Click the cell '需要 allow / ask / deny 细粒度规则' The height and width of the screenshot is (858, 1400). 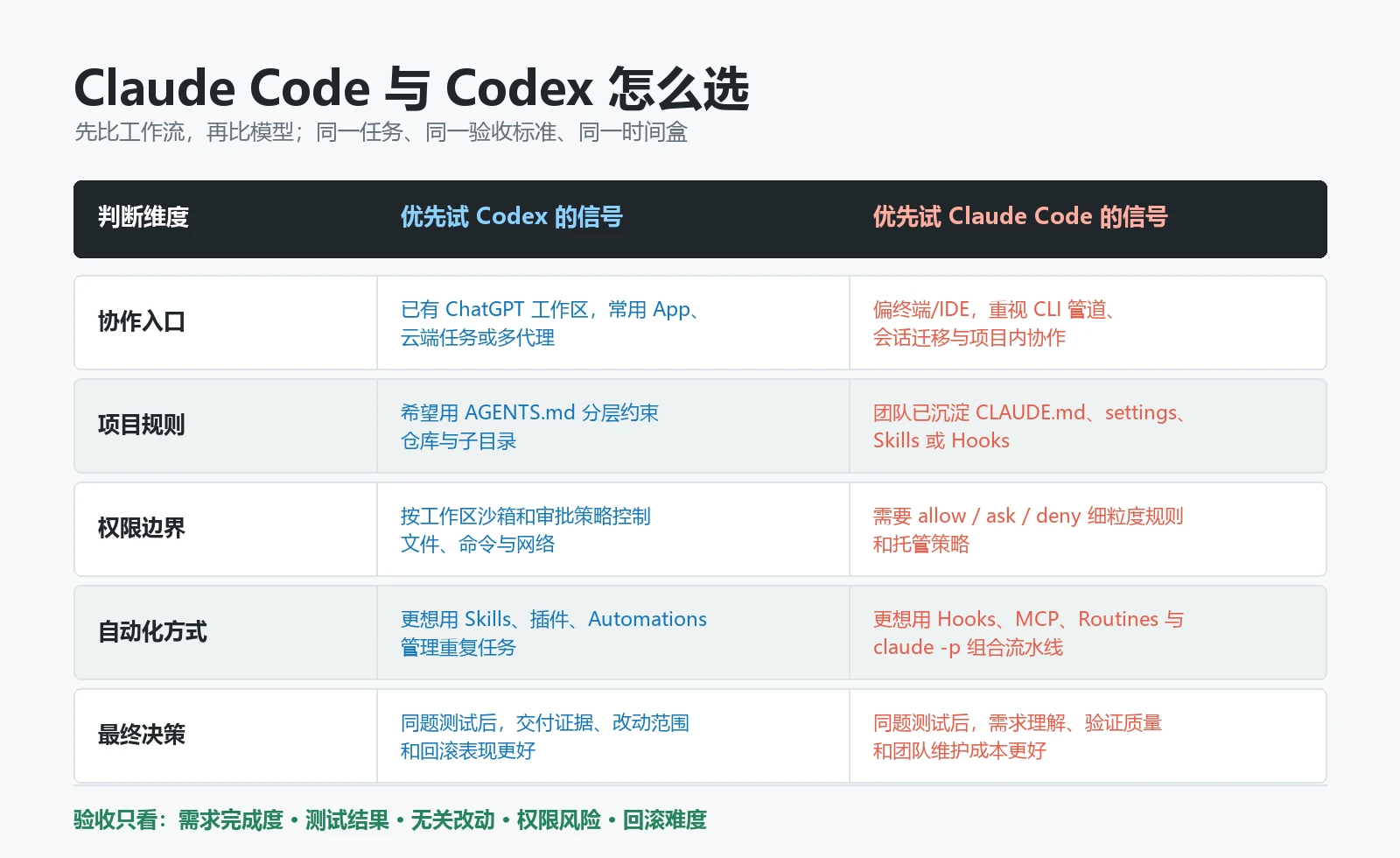(1088, 530)
